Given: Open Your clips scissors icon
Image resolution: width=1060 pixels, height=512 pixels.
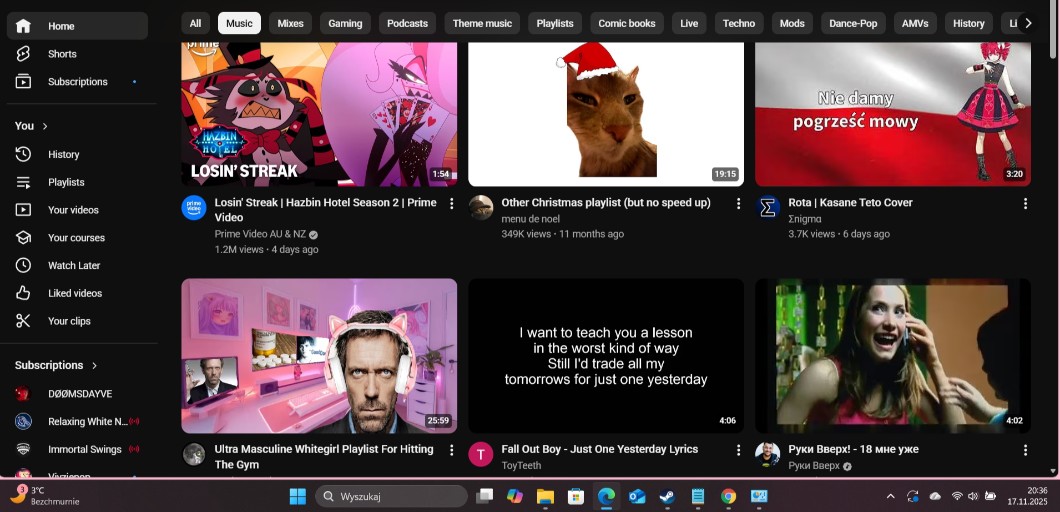Looking at the screenshot, I should click(x=24, y=321).
